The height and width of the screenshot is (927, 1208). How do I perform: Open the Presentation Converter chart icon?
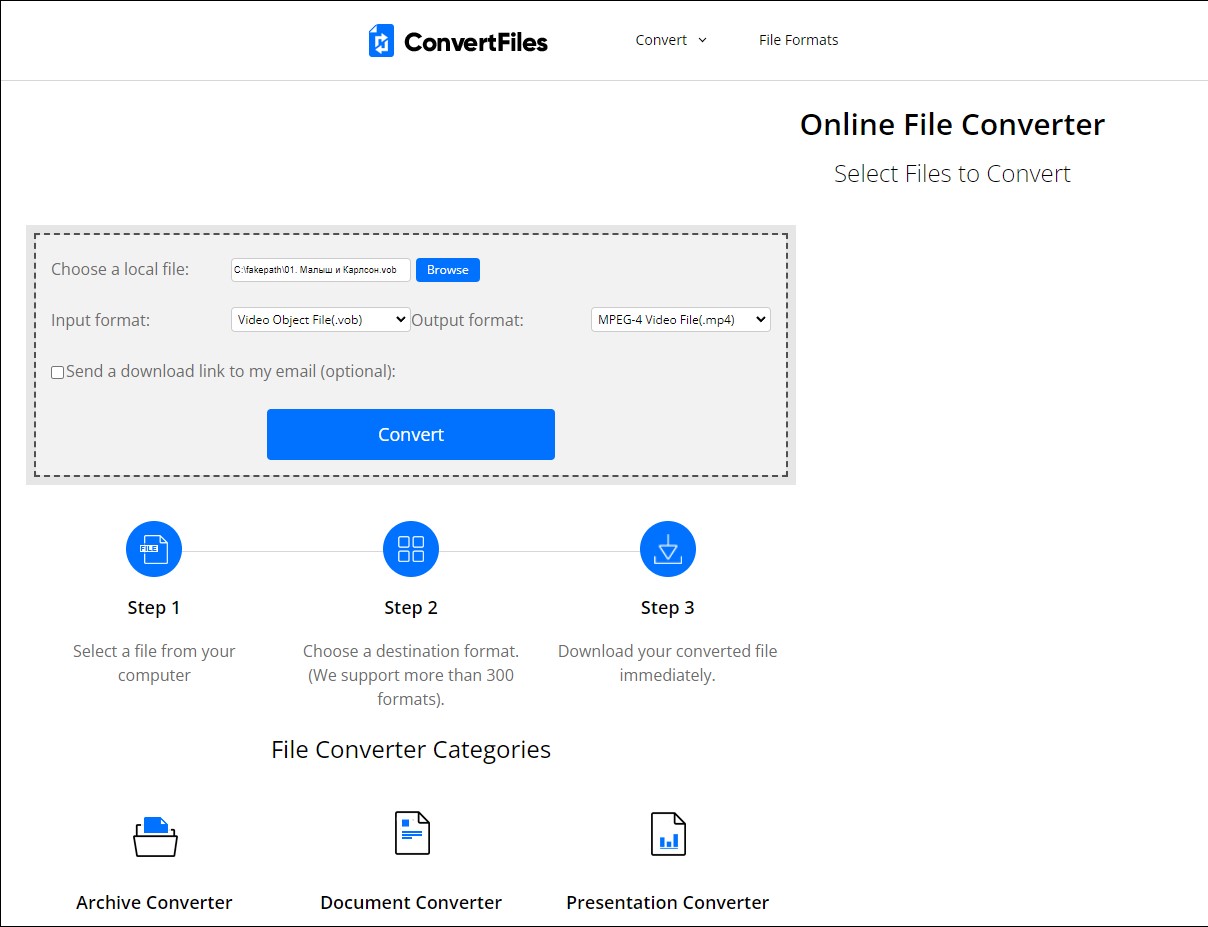pos(668,833)
